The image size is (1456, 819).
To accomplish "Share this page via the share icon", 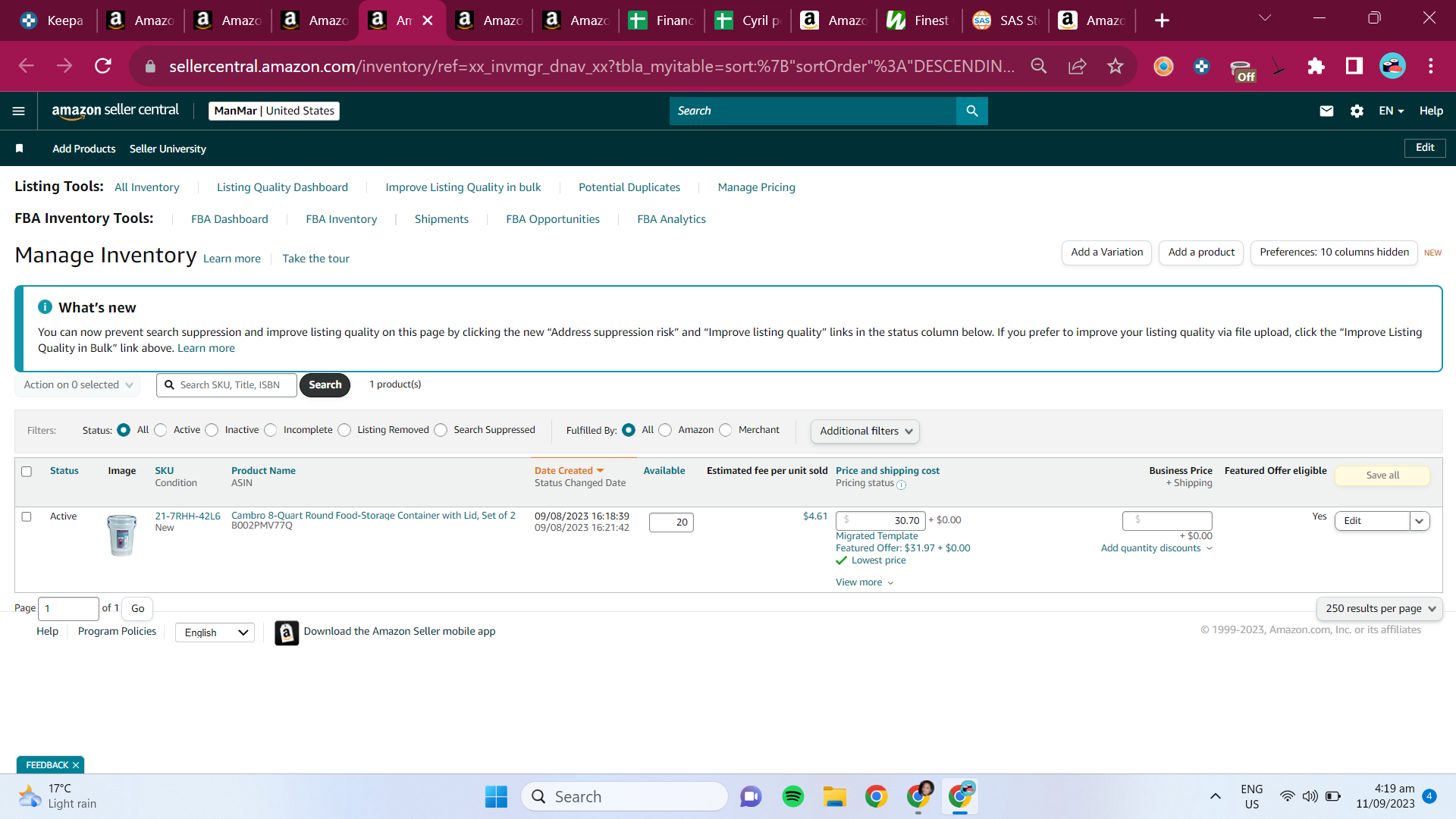I will click(x=1077, y=66).
